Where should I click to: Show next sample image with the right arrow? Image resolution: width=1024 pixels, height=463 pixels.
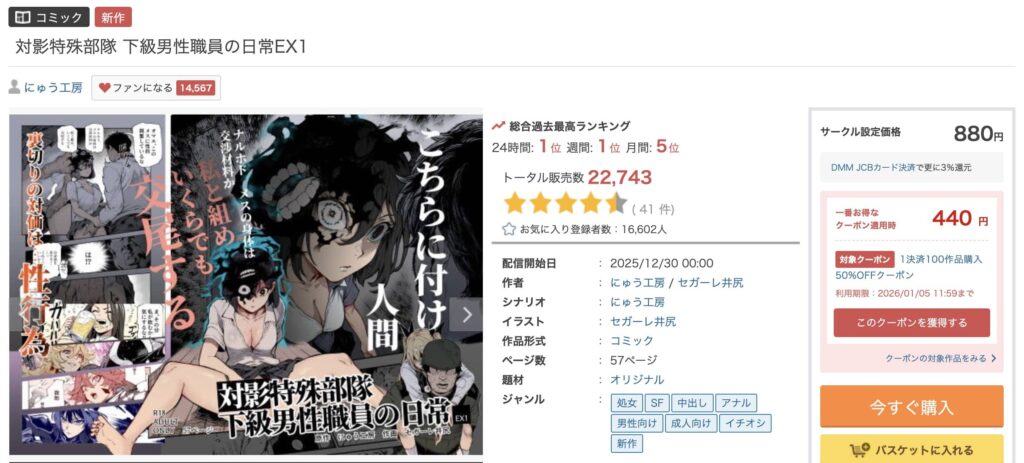tap(466, 315)
